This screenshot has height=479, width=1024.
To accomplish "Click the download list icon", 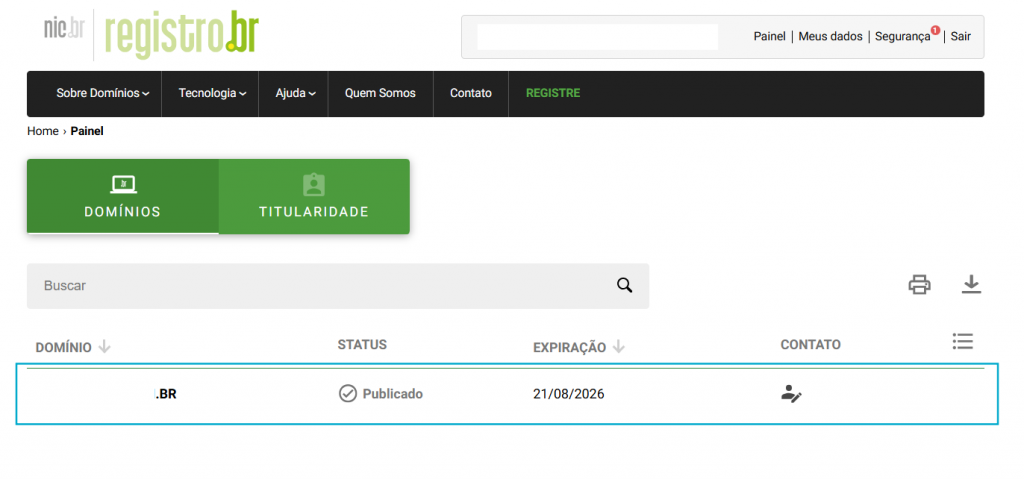I will [971, 285].
